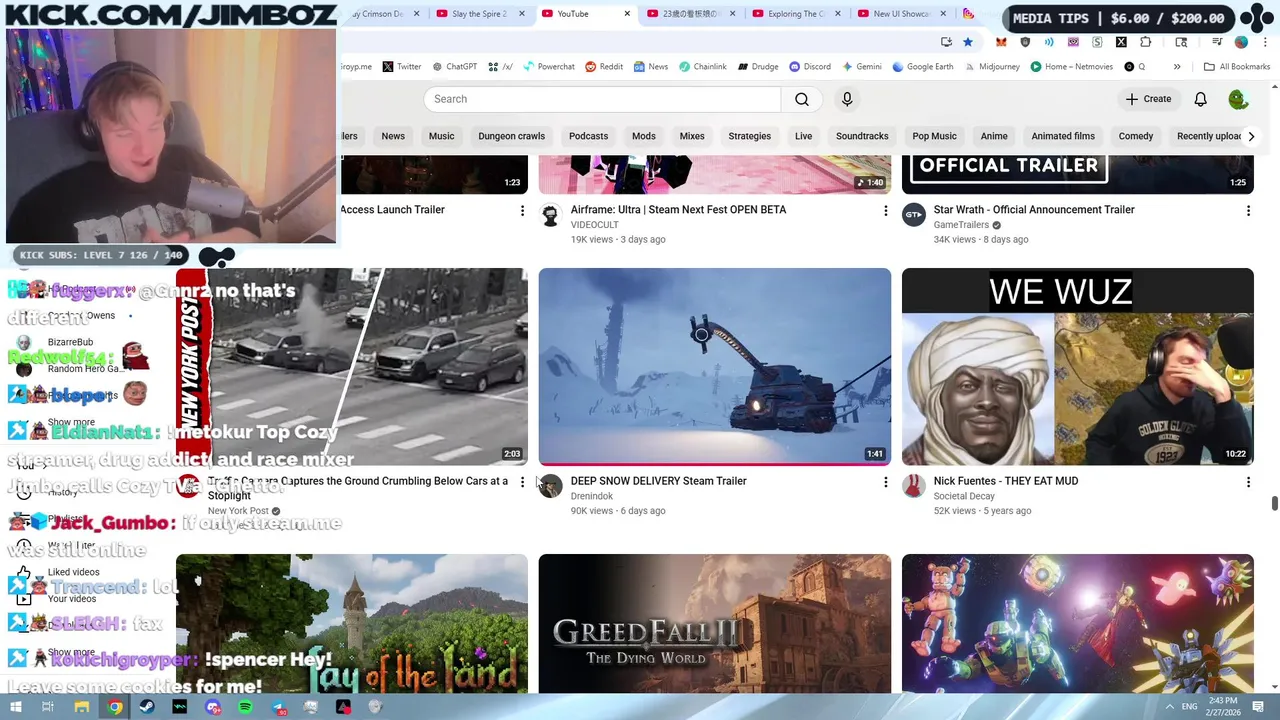Open Steam from the taskbar
Image resolution: width=1280 pixels, height=720 pixels.
[147, 707]
